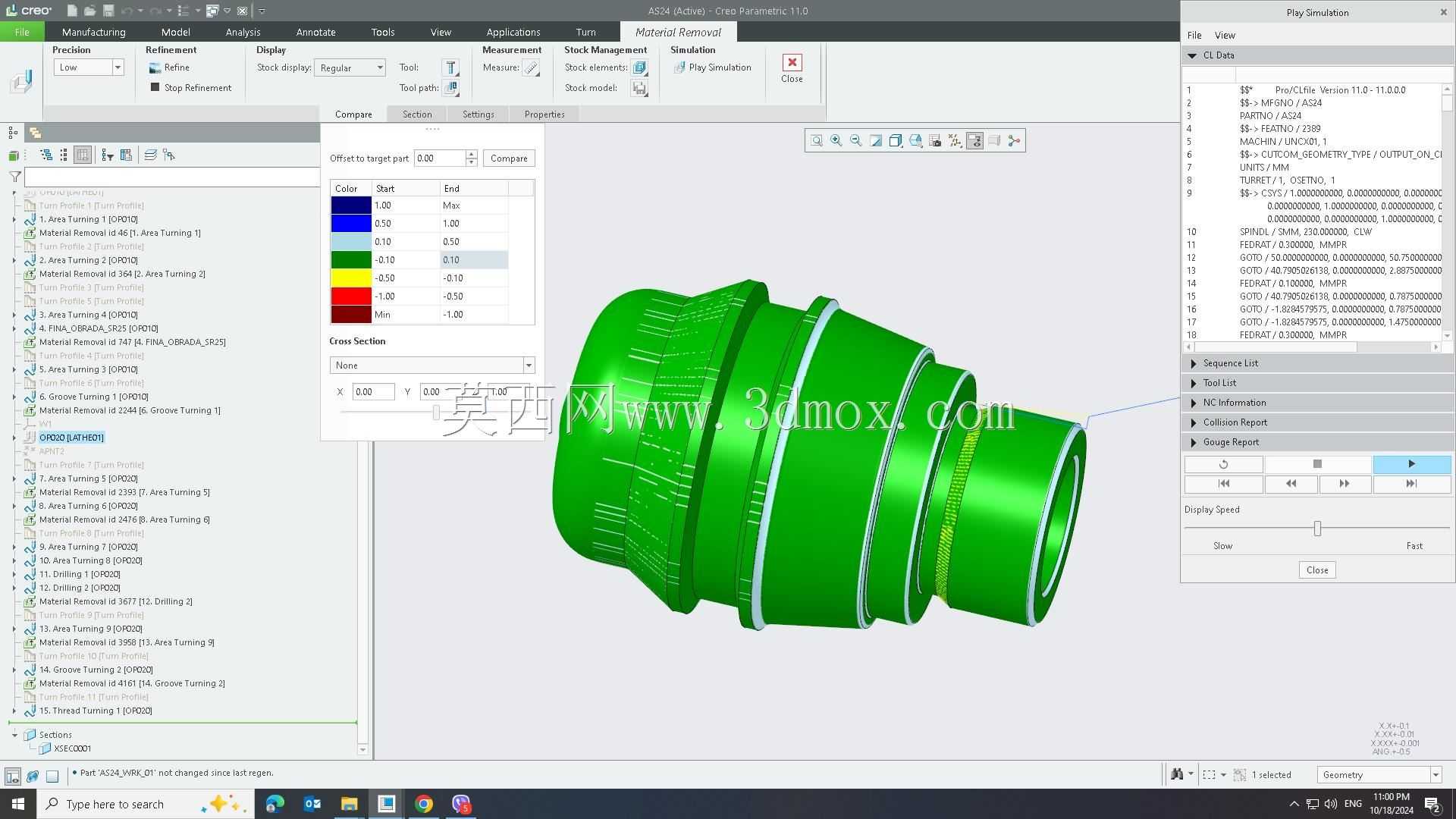Click the Stock elements icon
This screenshot has width=1456, height=819.
(639, 67)
